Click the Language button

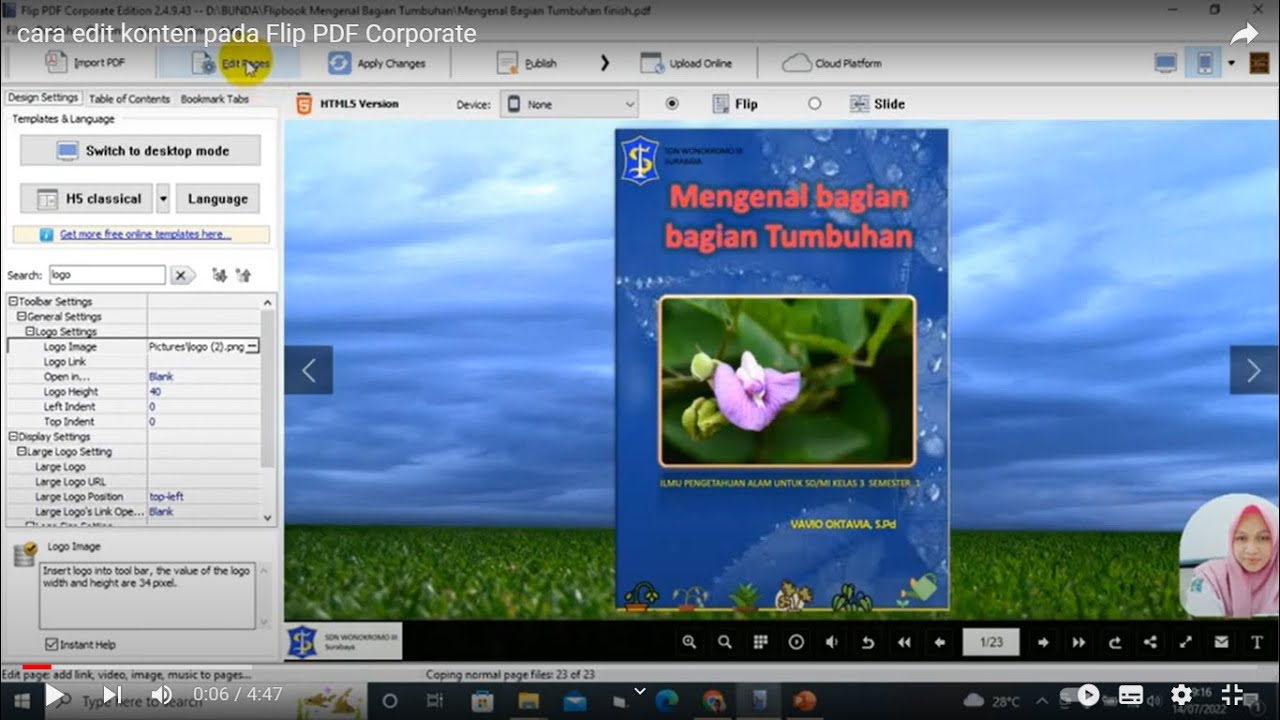[218, 199]
